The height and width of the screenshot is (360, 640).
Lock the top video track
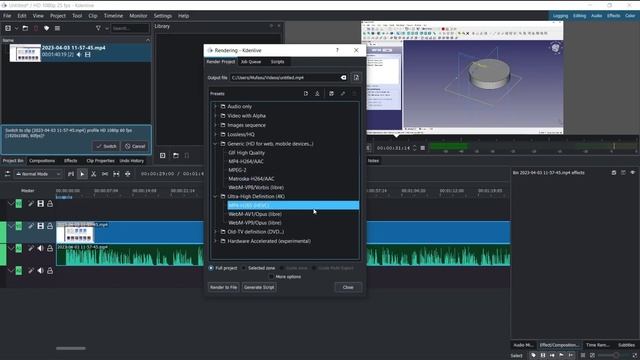tap(50, 204)
